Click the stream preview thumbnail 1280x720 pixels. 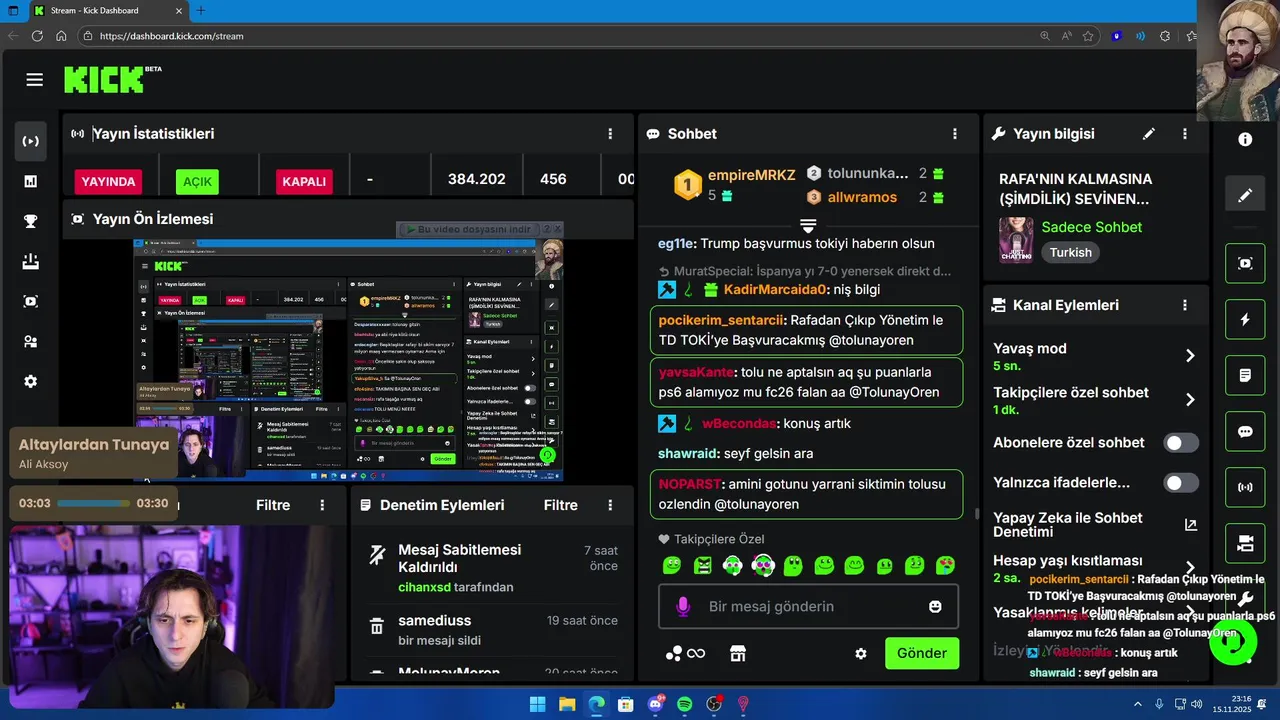click(348, 360)
